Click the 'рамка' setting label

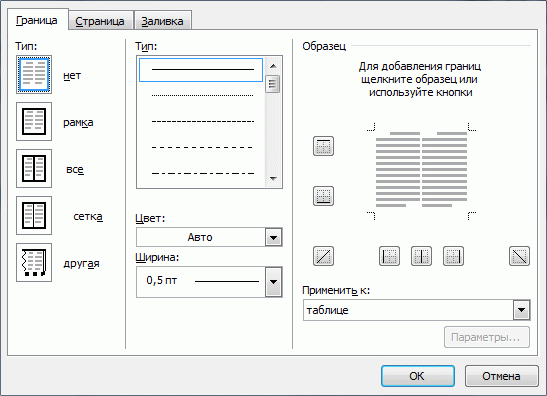pyautogui.click(x=78, y=122)
